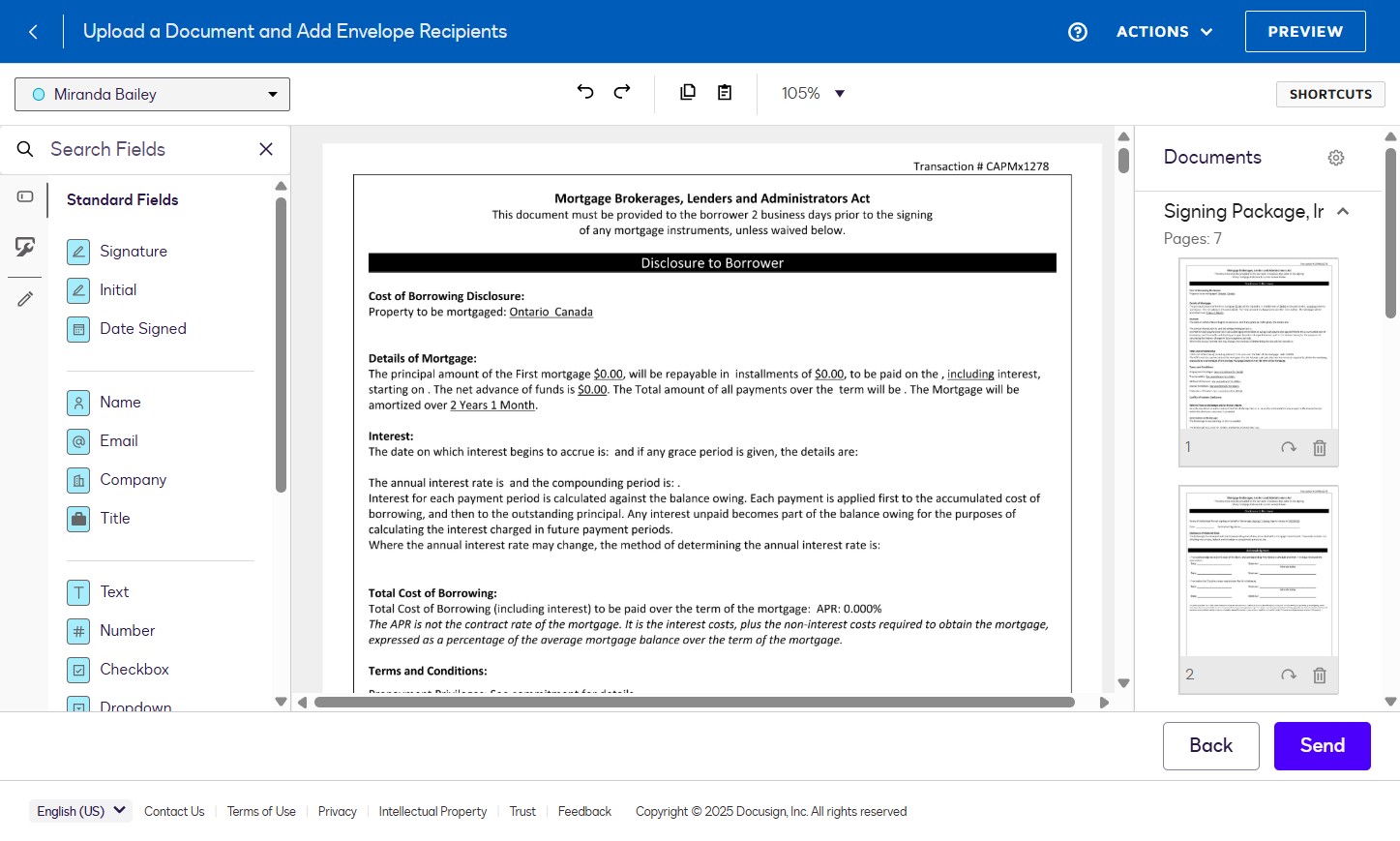
Task: Click the document horizontal scrollbar
Action: (695, 703)
